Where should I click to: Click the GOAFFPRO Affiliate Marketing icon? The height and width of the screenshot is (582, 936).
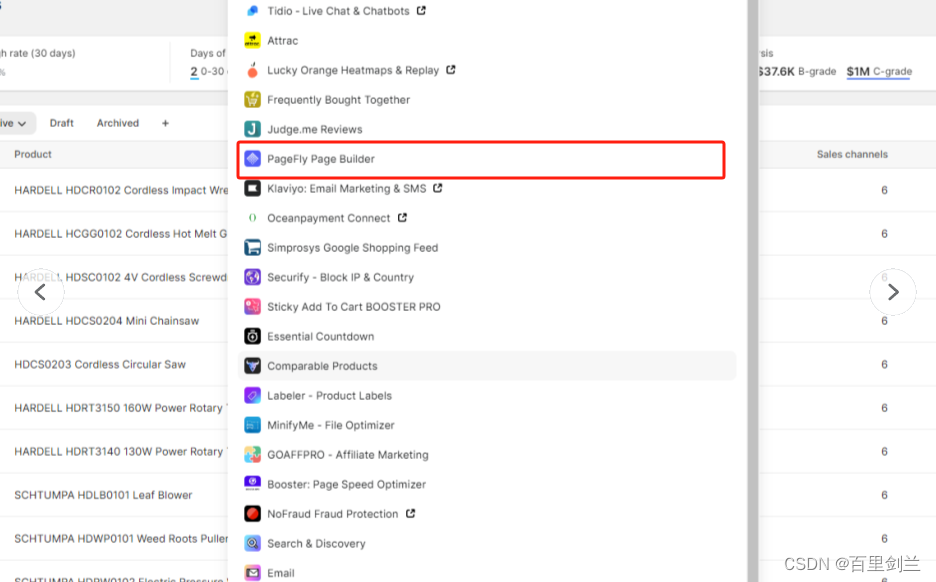(253, 455)
